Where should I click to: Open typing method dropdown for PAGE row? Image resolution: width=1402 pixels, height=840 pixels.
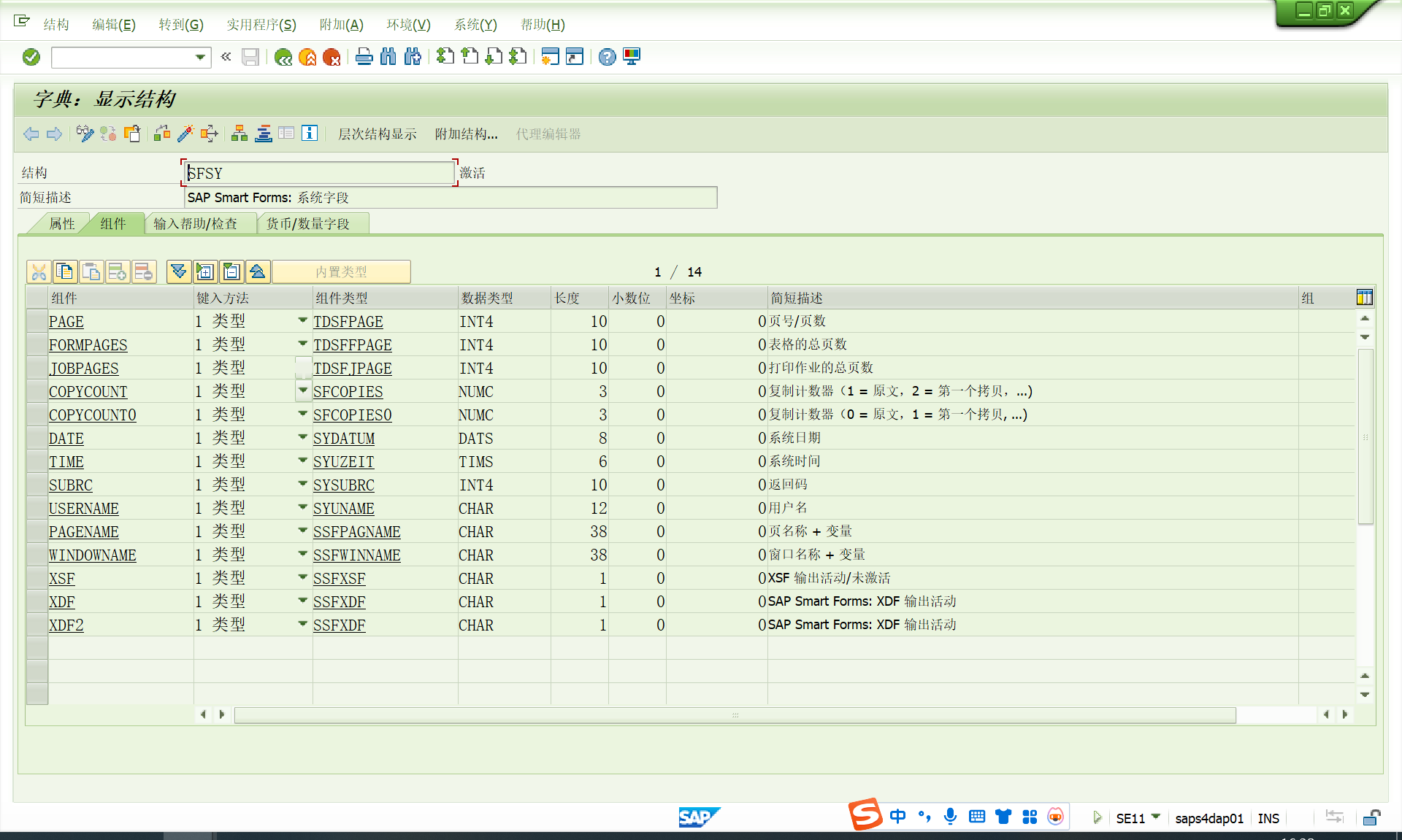tap(302, 320)
